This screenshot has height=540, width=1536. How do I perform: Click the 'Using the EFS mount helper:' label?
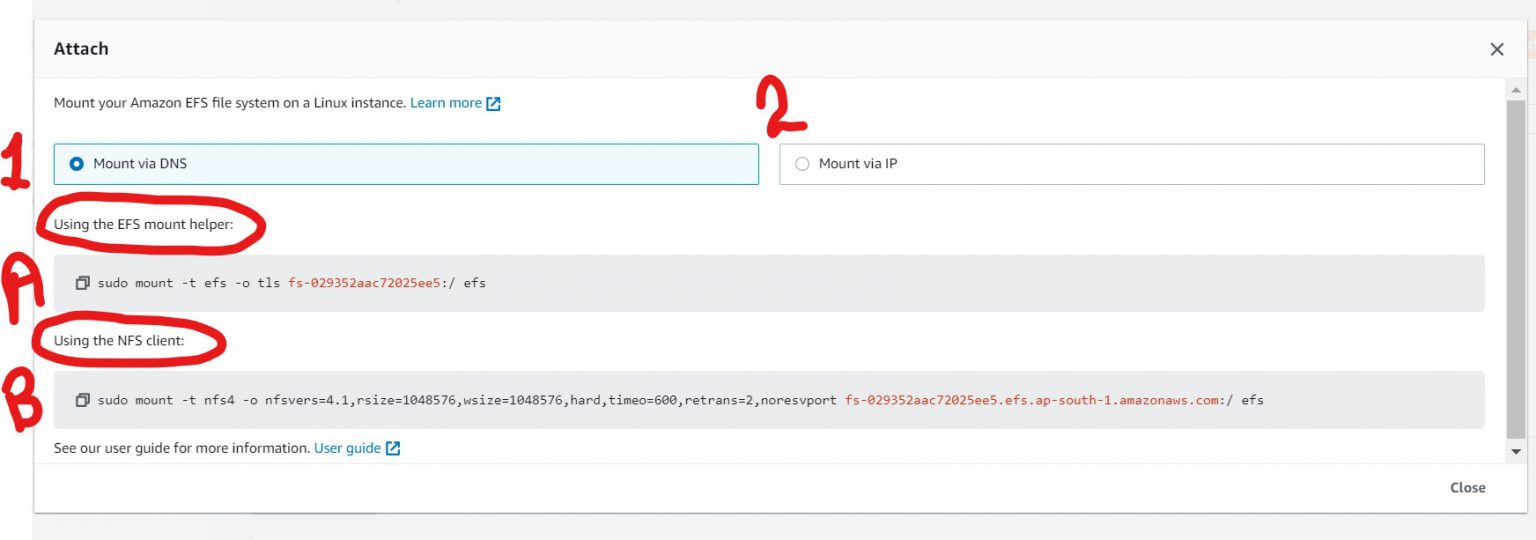click(x=143, y=224)
